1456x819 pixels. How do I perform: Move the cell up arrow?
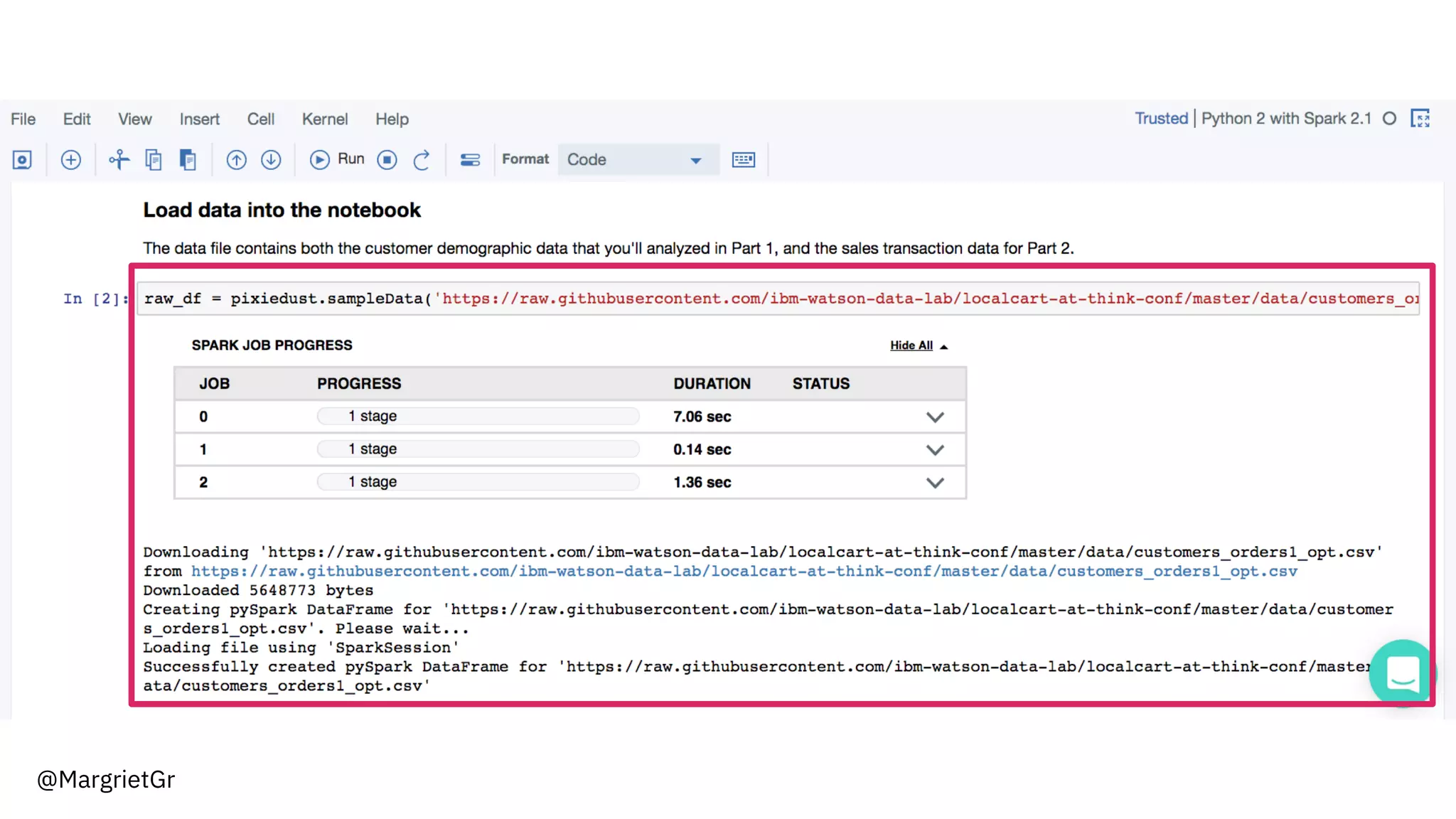pos(236,160)
